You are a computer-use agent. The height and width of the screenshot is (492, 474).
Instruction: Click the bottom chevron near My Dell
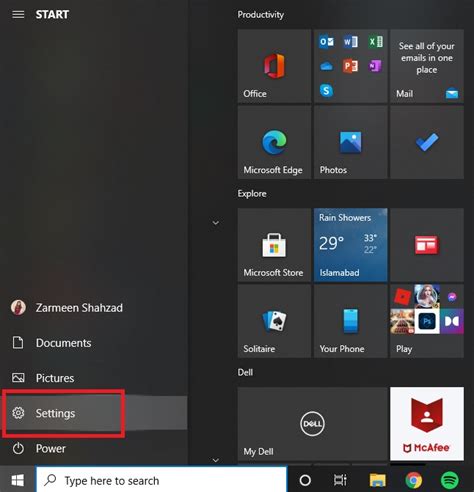[216, 460]
